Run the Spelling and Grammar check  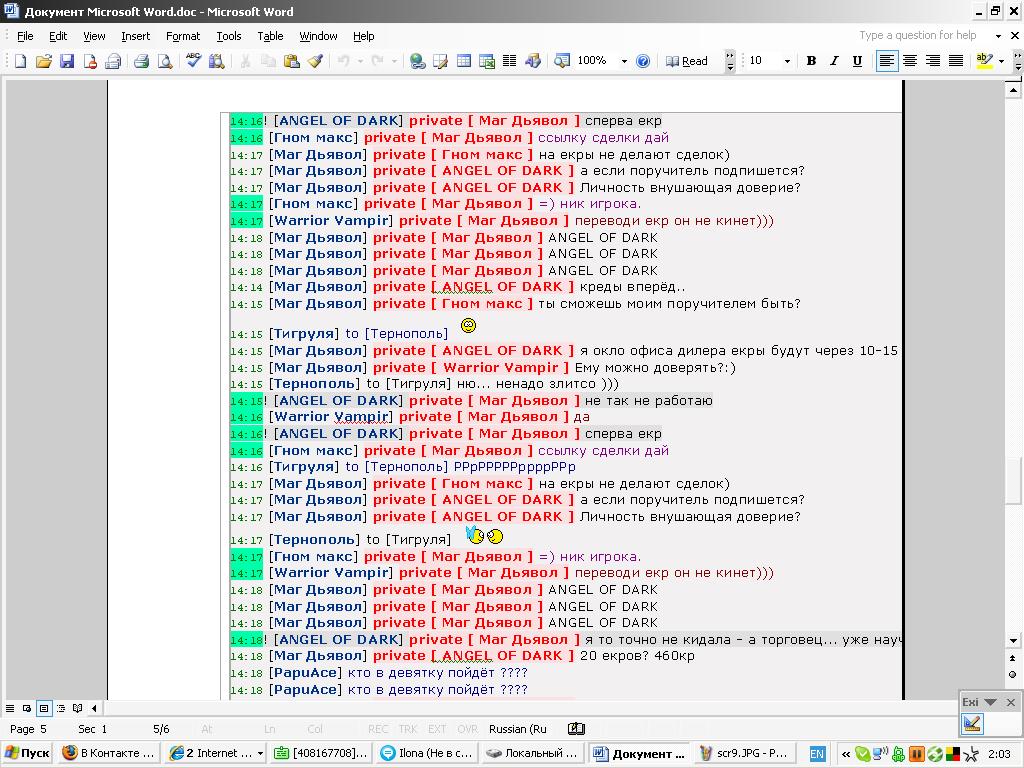click(193, 61)
